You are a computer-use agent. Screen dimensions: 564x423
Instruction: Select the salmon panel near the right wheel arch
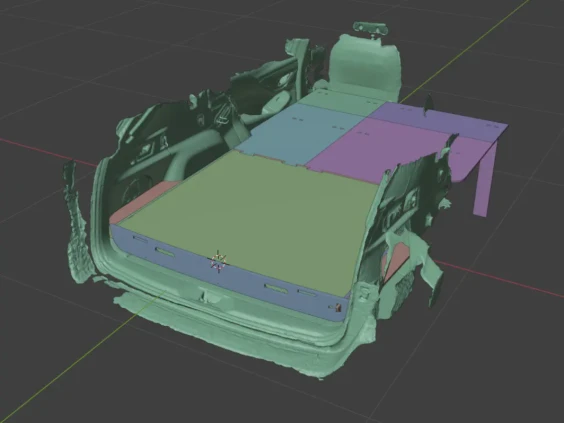coord(396,261)
